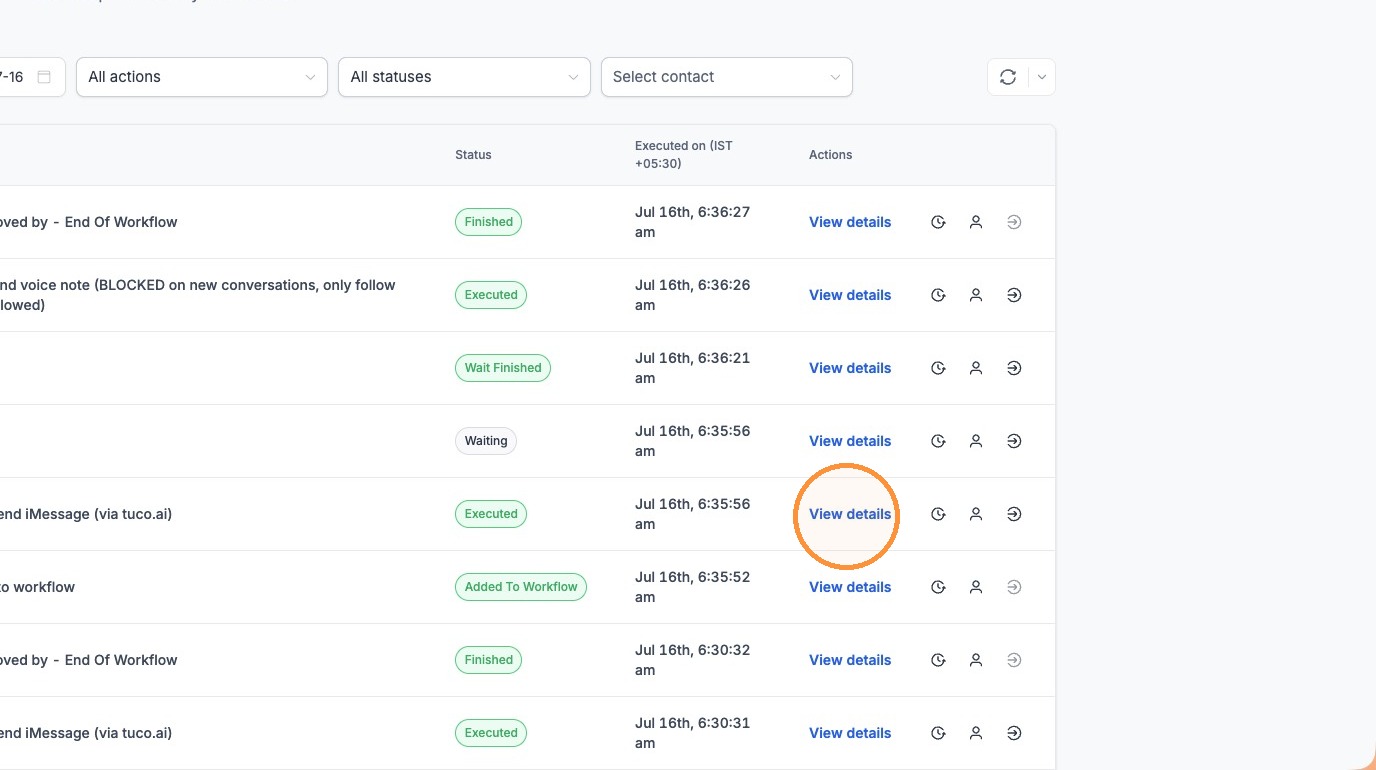
Task: Open the contact icon in the 6:30:31 row
Action: point(976,733)
